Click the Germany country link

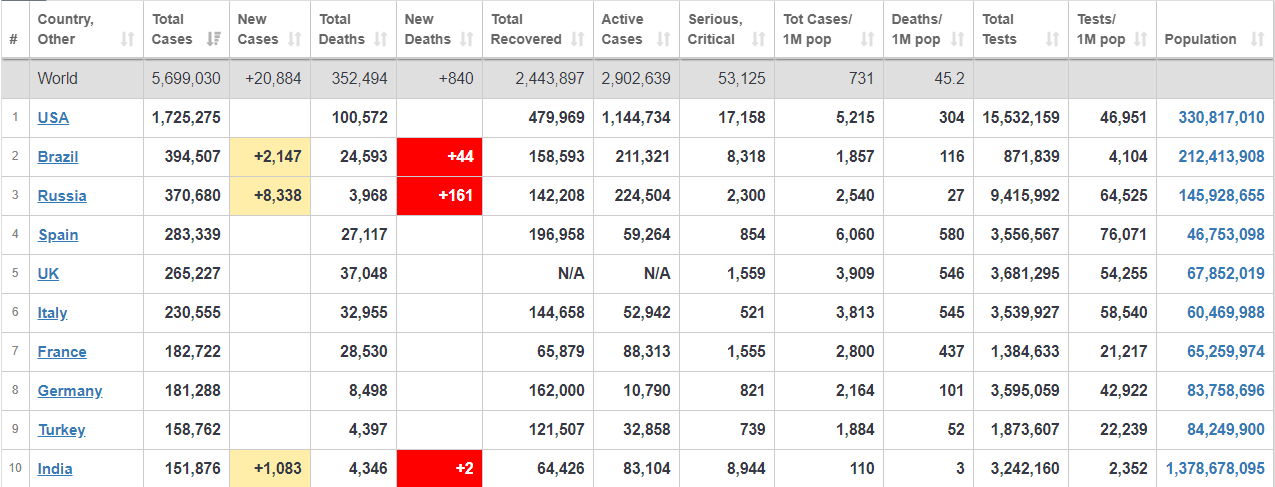(x=70, y=391)
